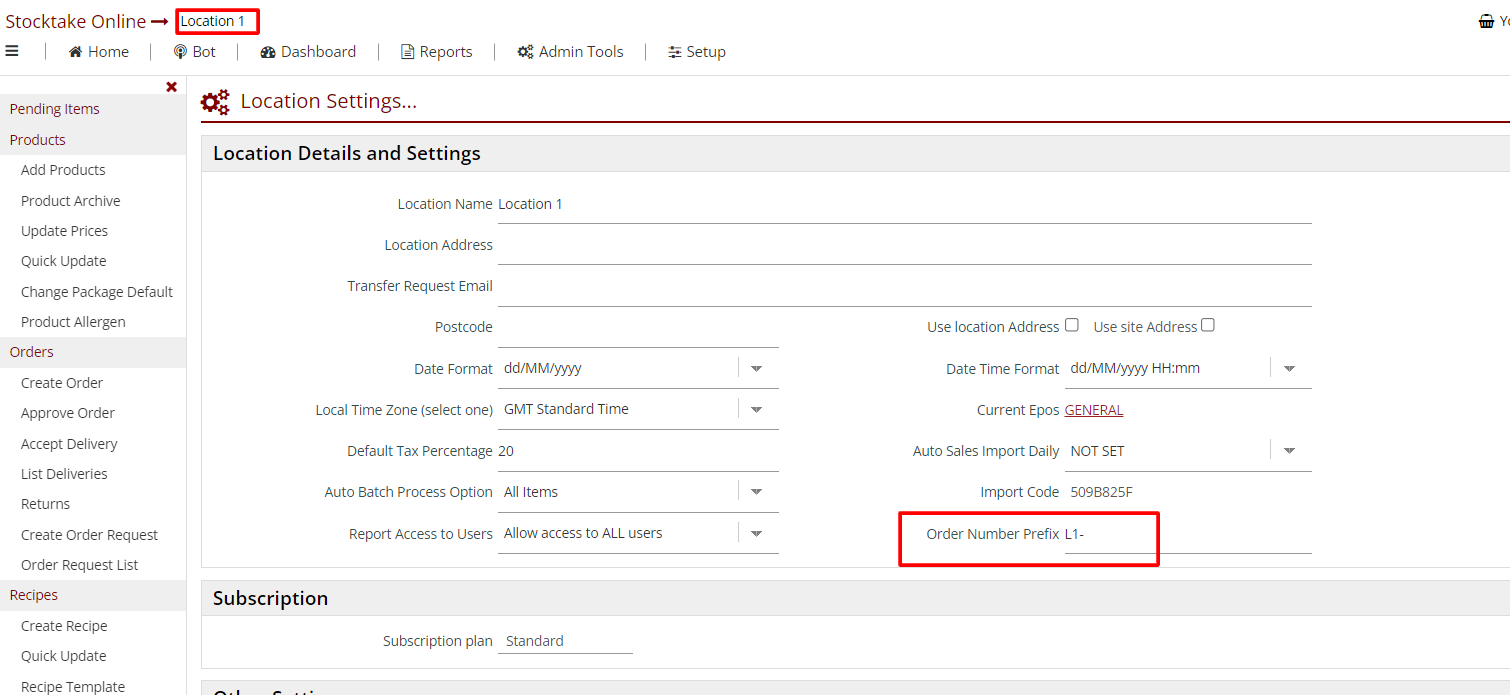Close the sidebar with red X

point(171,87)
